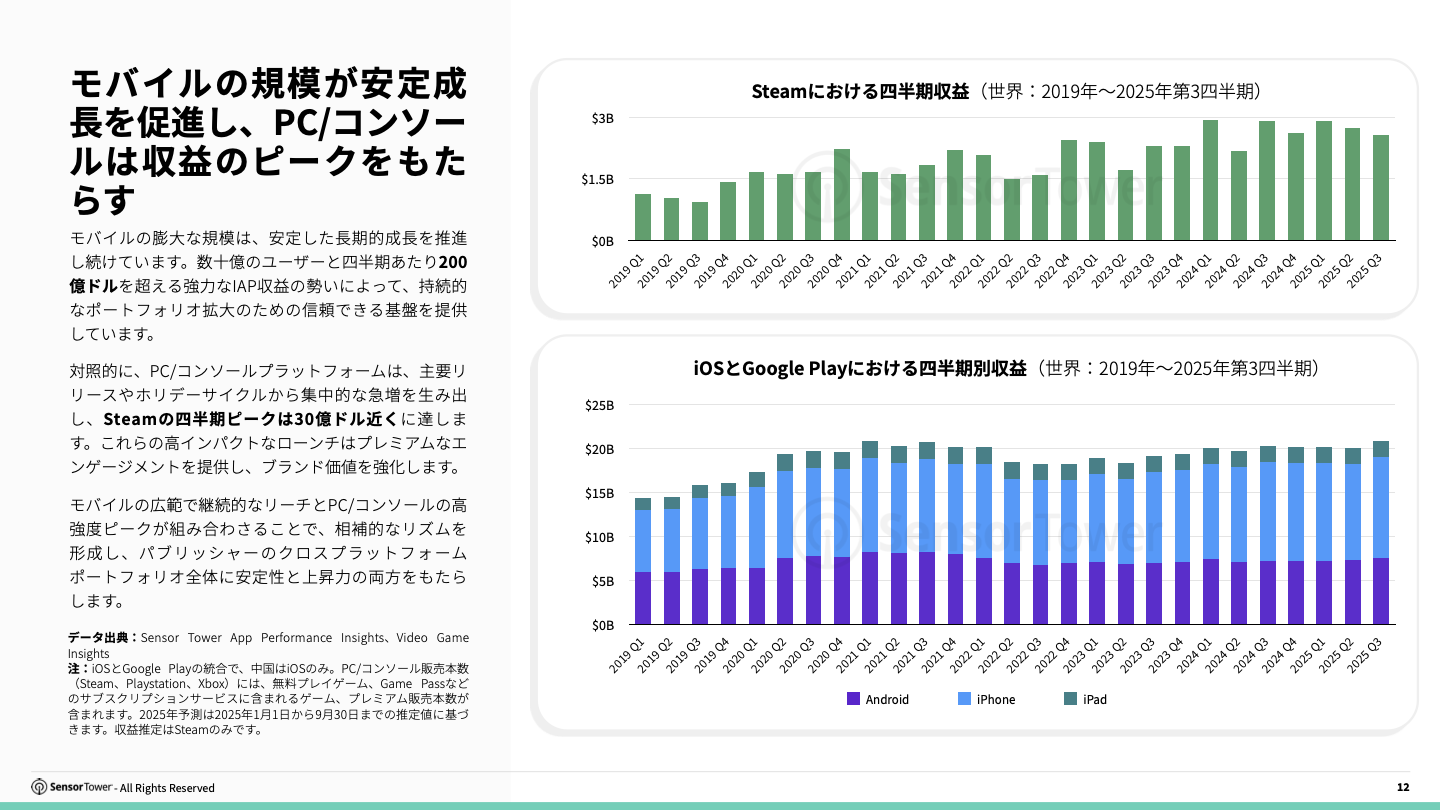Click the circular logo mark beside Sensor Tower text
Viewport: 1440px width, 810px height.
40,788
